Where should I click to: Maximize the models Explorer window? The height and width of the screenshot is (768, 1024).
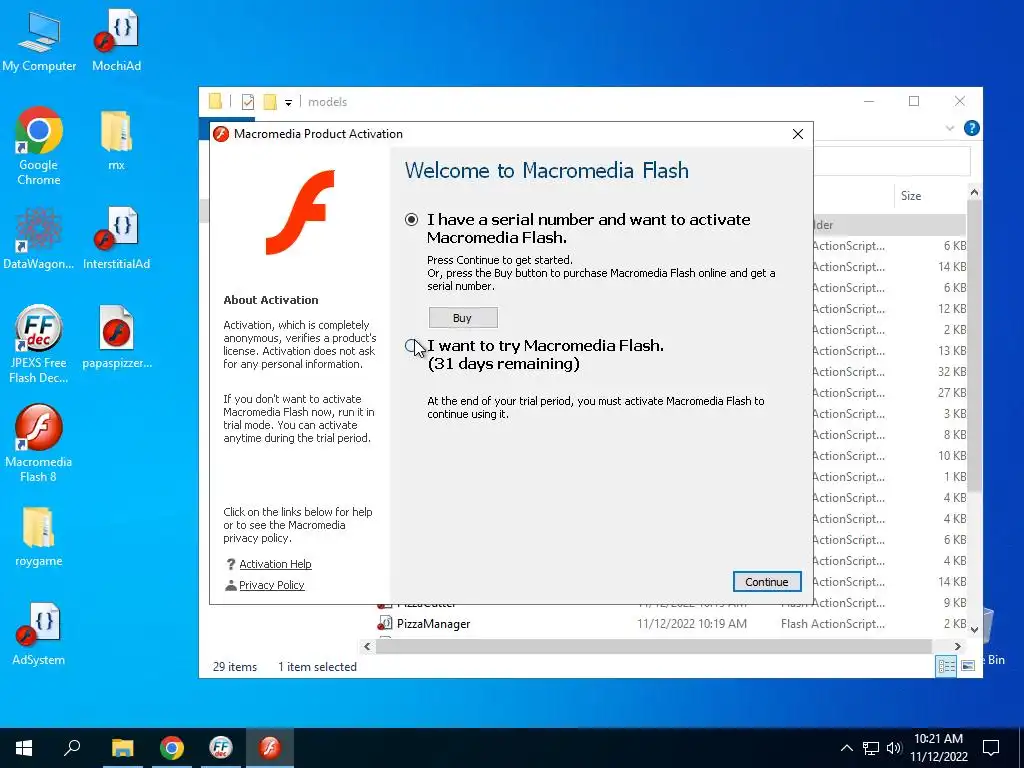pyautogui.click(x=914, y=101)
